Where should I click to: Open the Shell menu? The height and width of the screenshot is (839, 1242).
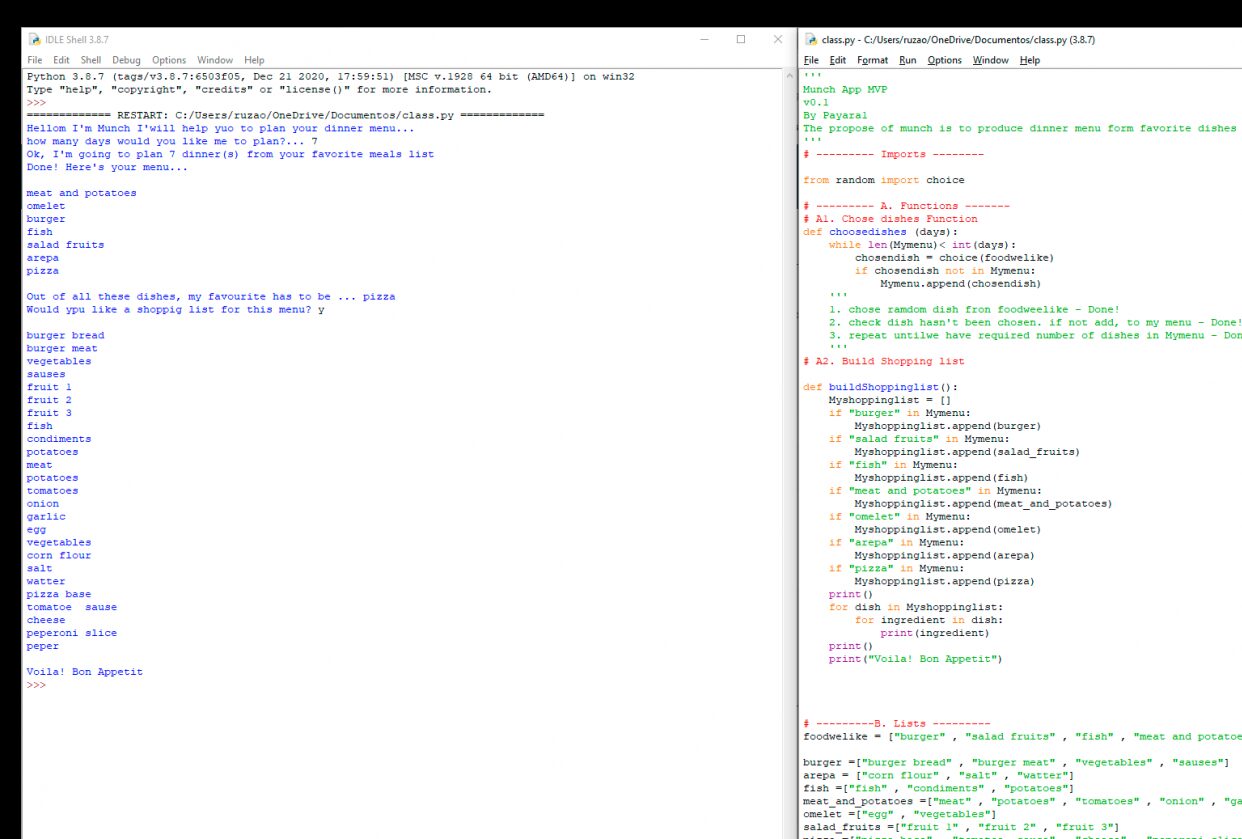click(91, 60)
